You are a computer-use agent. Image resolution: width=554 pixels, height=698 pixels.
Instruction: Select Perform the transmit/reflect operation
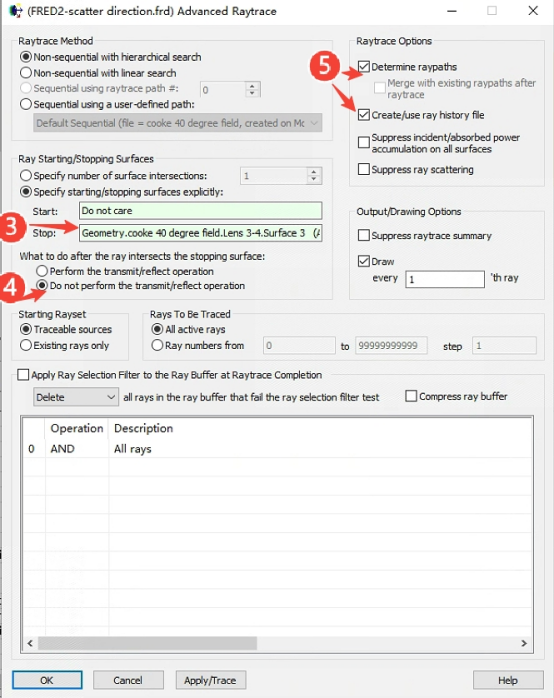point(42,271)
